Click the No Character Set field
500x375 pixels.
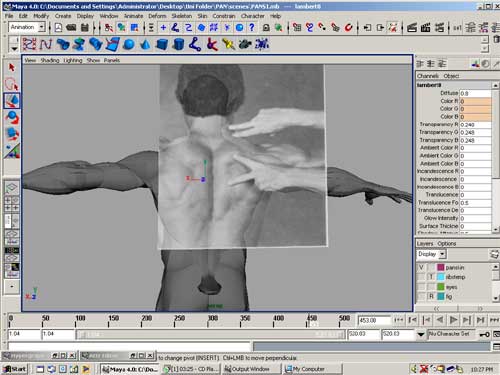pyautogui.click(x=452, y=334)
